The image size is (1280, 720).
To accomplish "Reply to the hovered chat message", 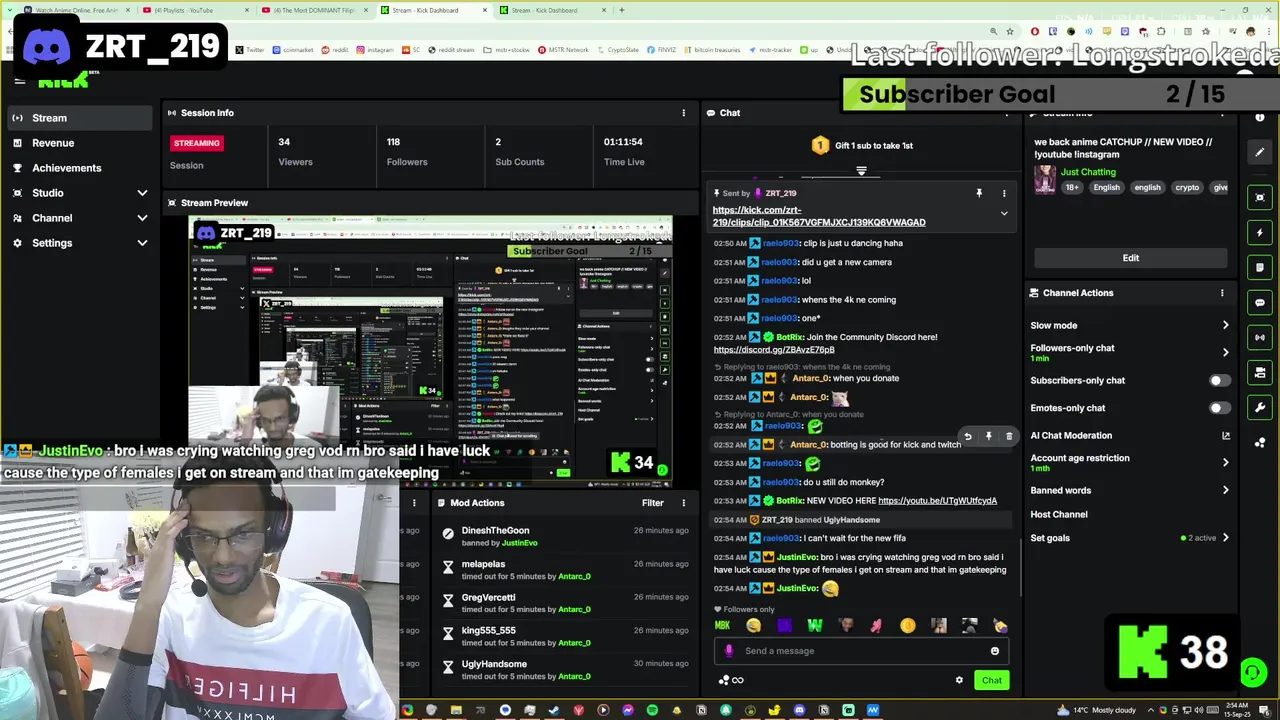I will point(967,437).
